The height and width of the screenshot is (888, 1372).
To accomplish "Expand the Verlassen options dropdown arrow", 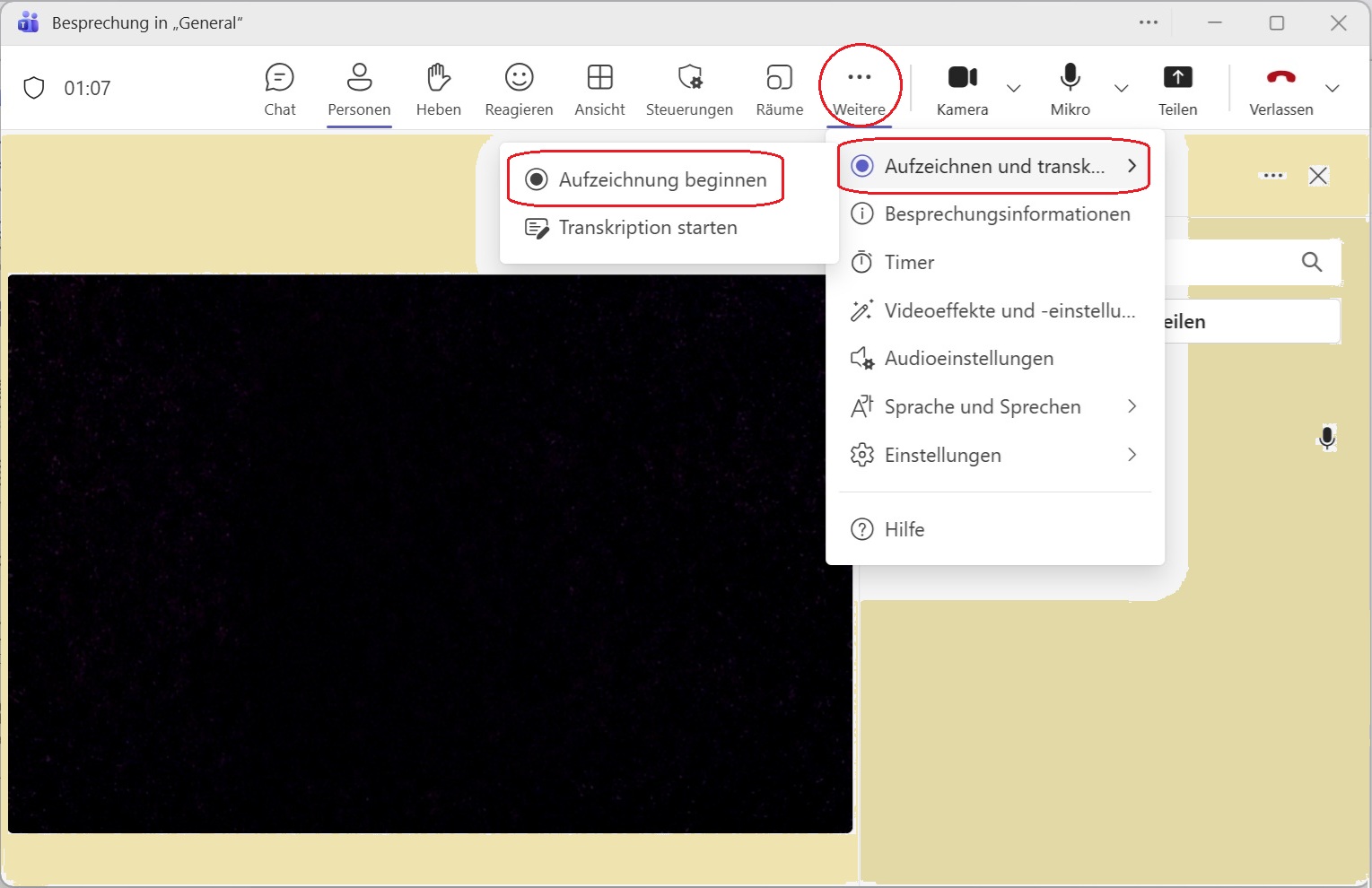I will [1333, 88].
